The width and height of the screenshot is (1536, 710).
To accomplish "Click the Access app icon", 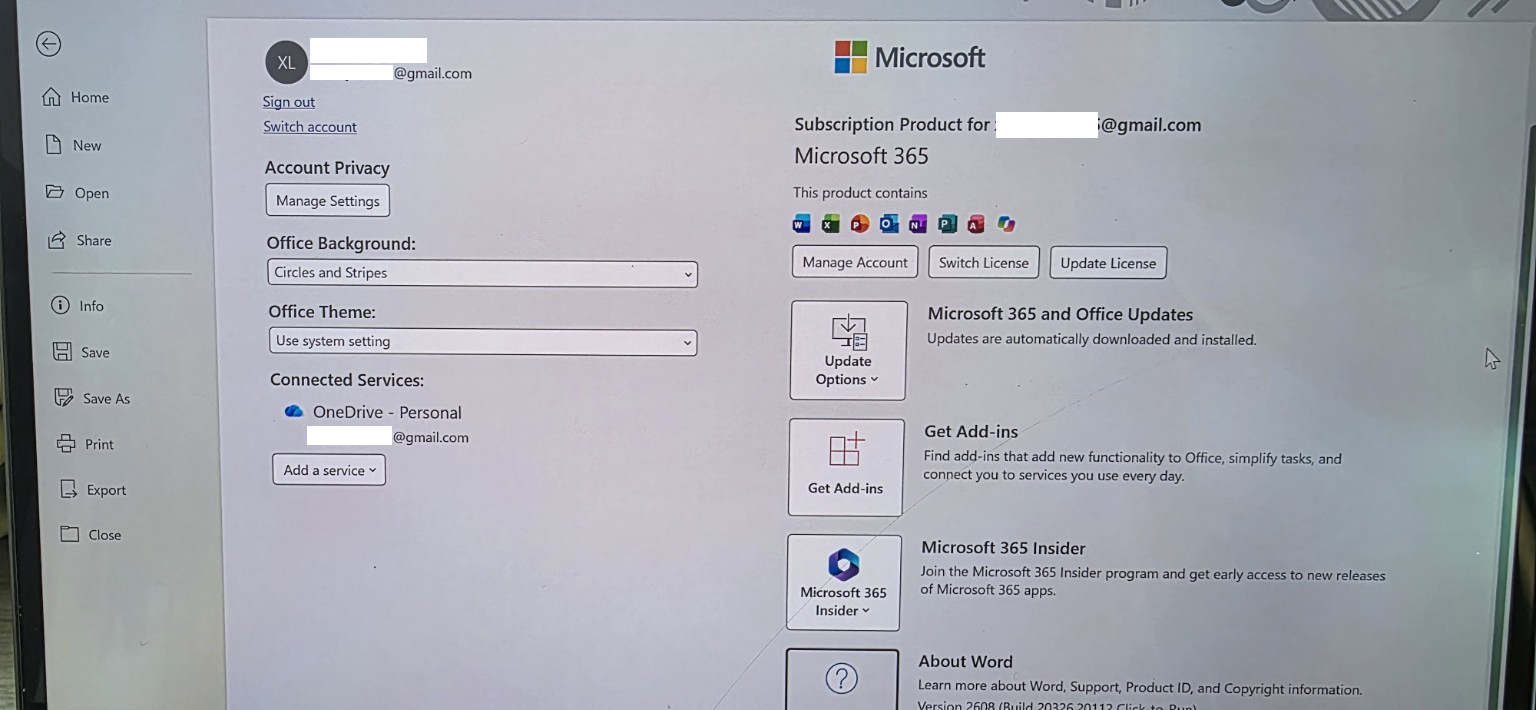I will pyautogui.click(x=976, y=224).
